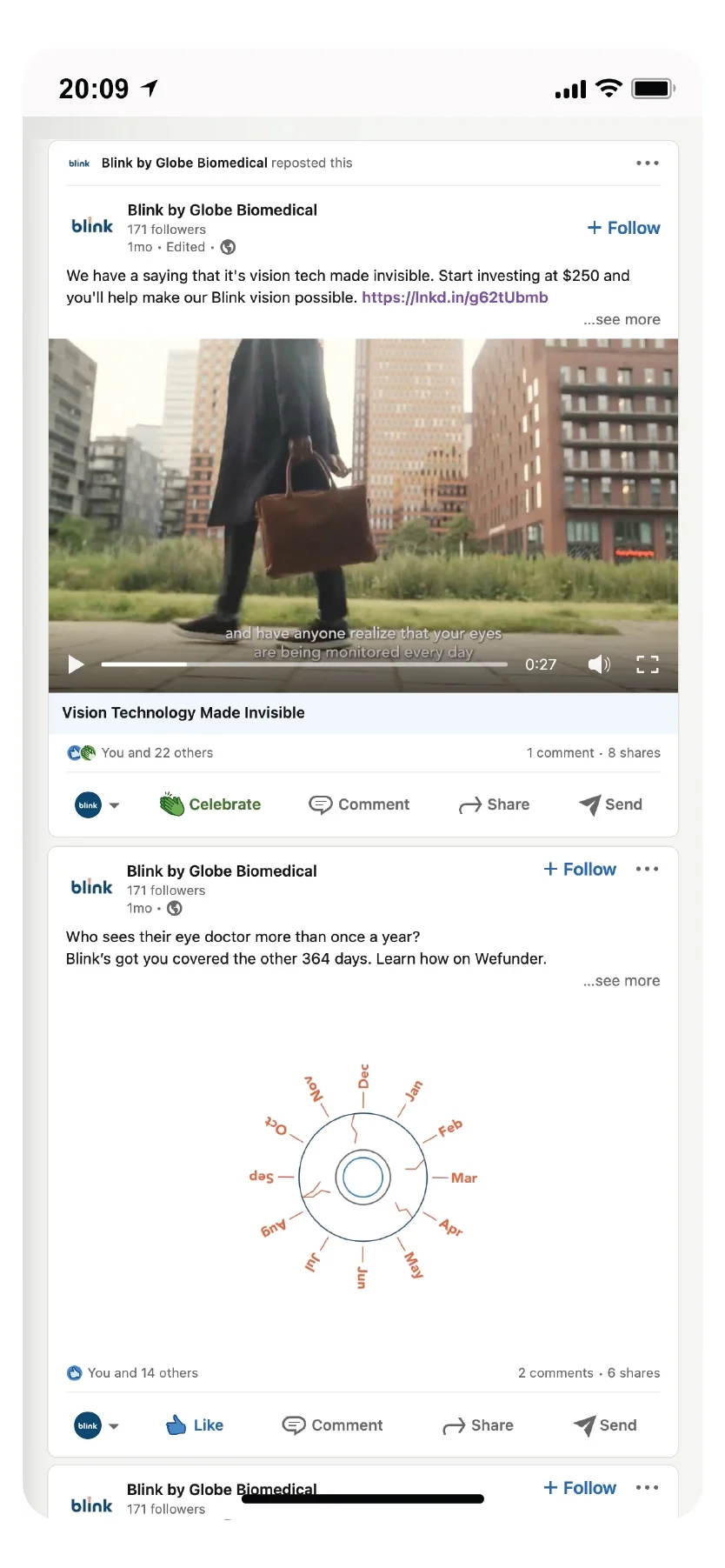Expand the first post text with 'see more'
The height and width of the screenshot is (1568, 725).
(x=622, y=319)
